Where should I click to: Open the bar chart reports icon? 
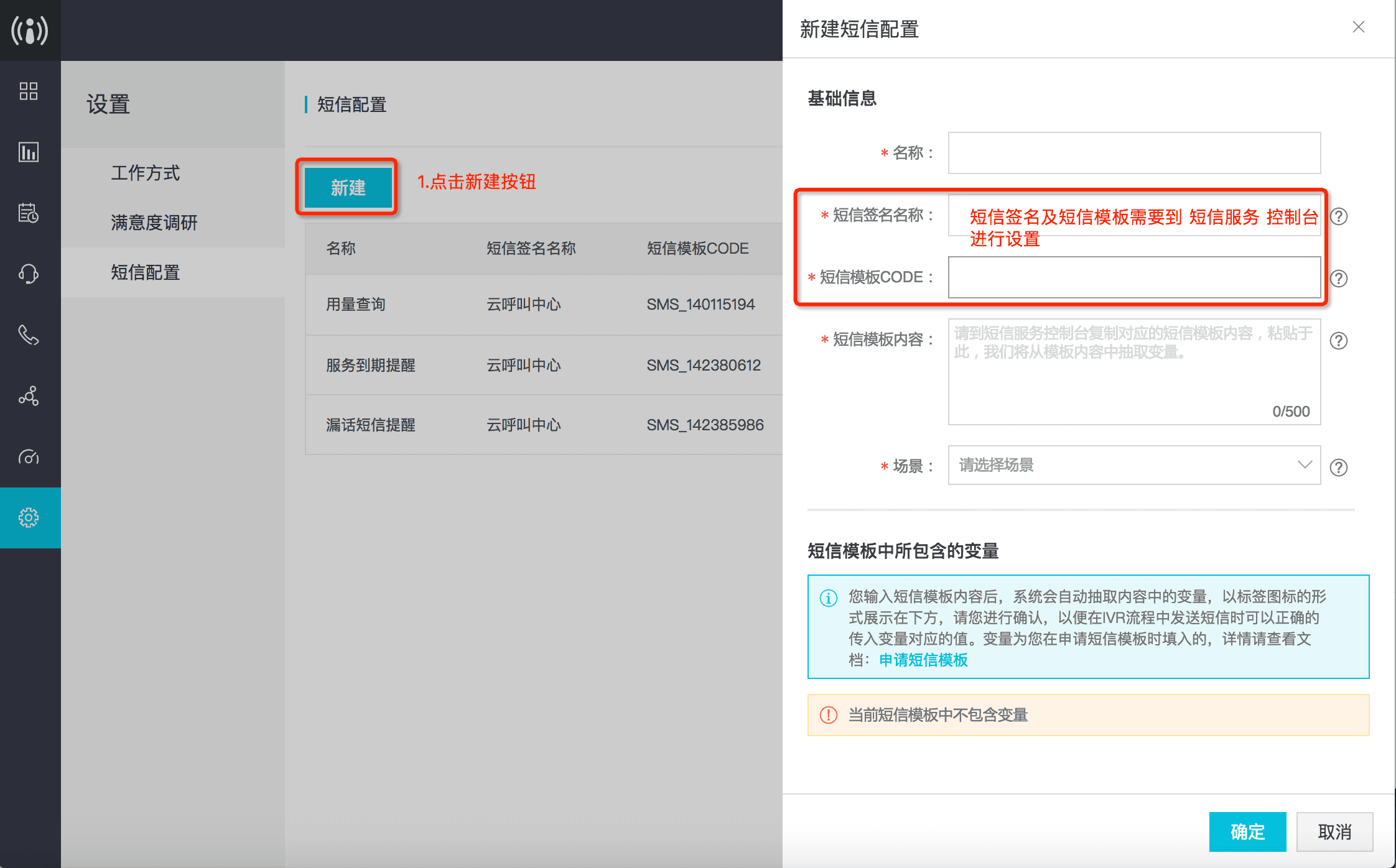coord(29,152)
